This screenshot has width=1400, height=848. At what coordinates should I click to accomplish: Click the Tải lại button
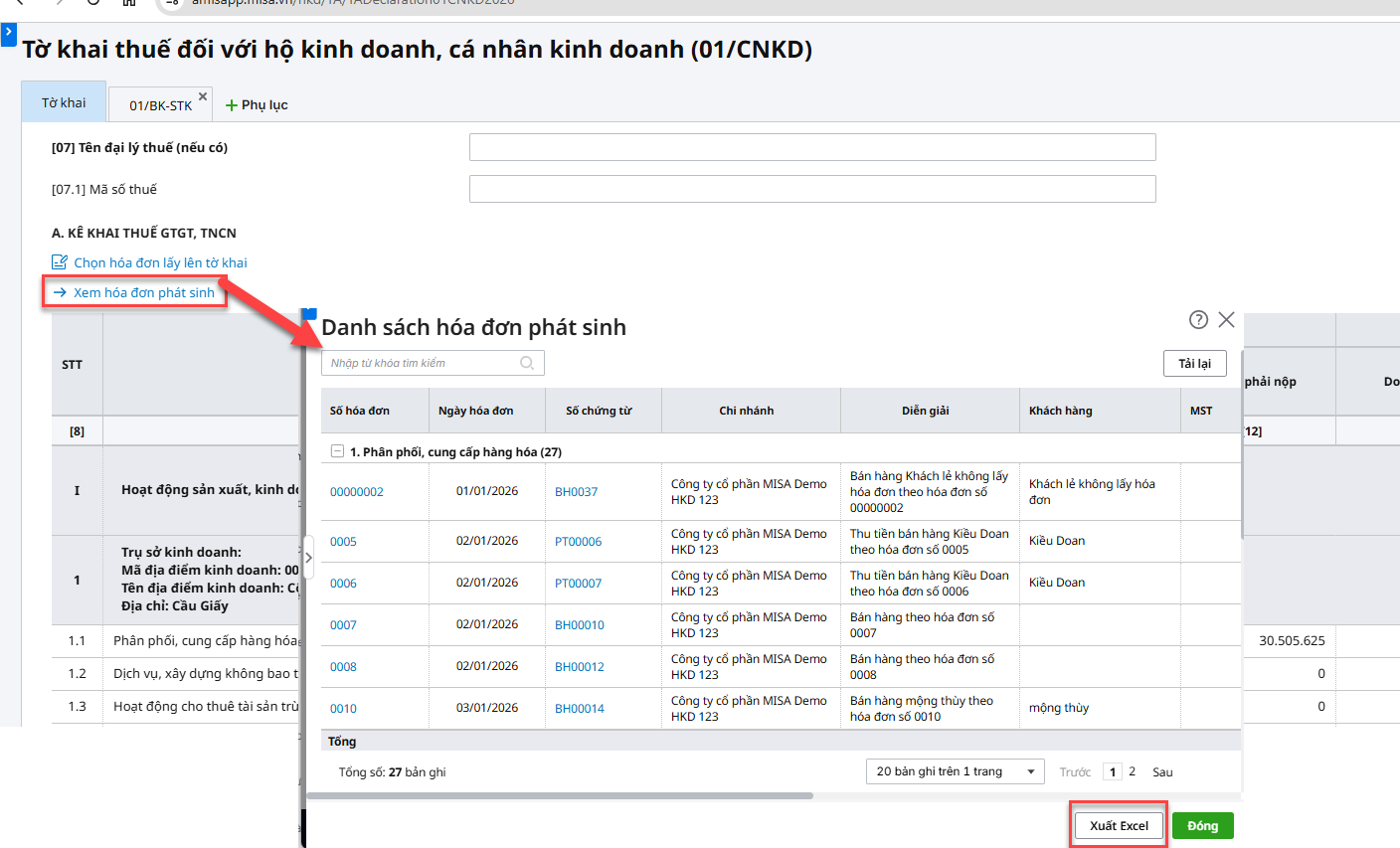1194,364
